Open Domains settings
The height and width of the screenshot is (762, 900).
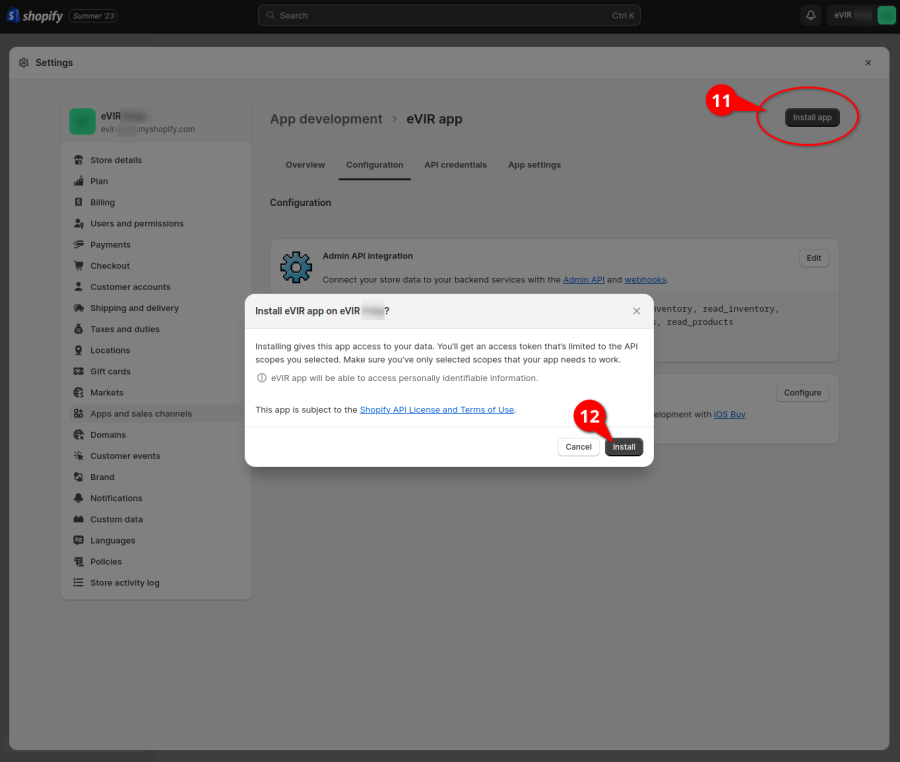[156, 435]
